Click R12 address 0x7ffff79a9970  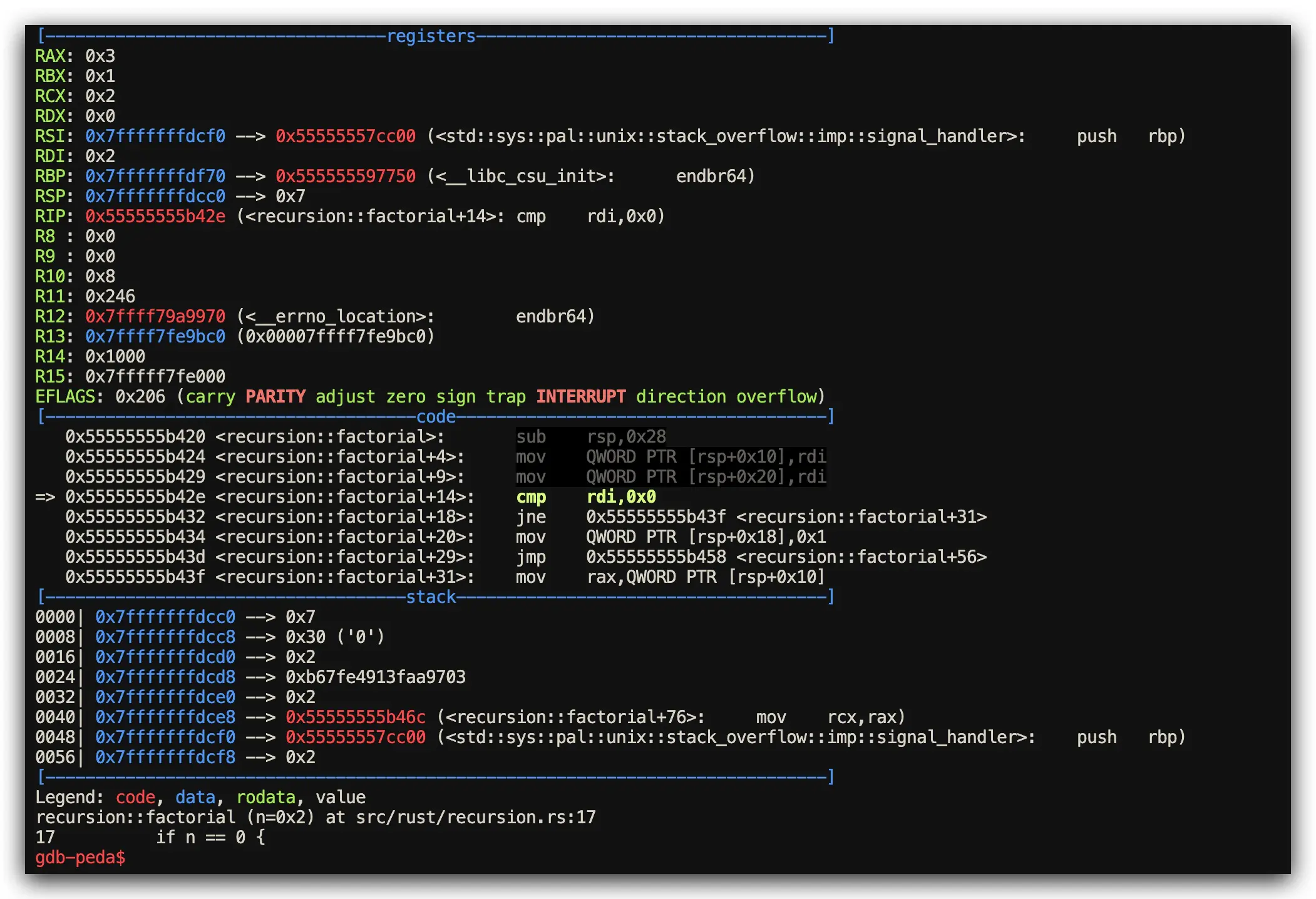[x=155, y=317]
